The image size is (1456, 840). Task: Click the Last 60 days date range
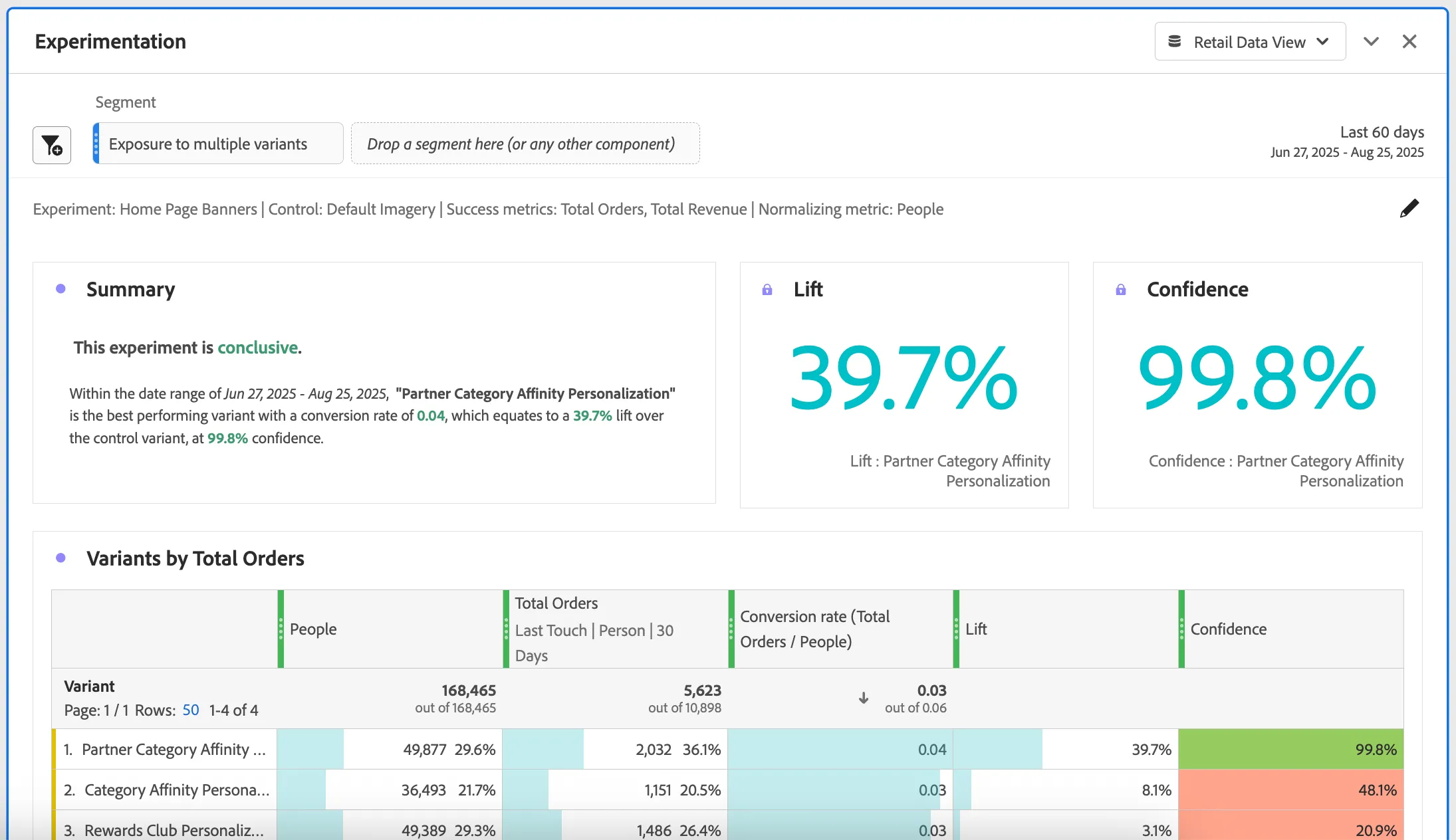(x=1347, y=142)
